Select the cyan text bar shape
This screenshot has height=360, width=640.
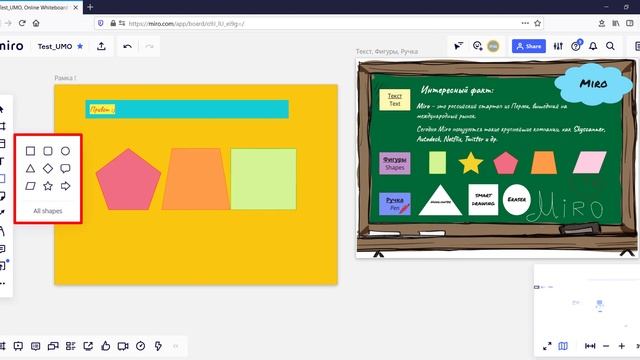pos(187,109)
